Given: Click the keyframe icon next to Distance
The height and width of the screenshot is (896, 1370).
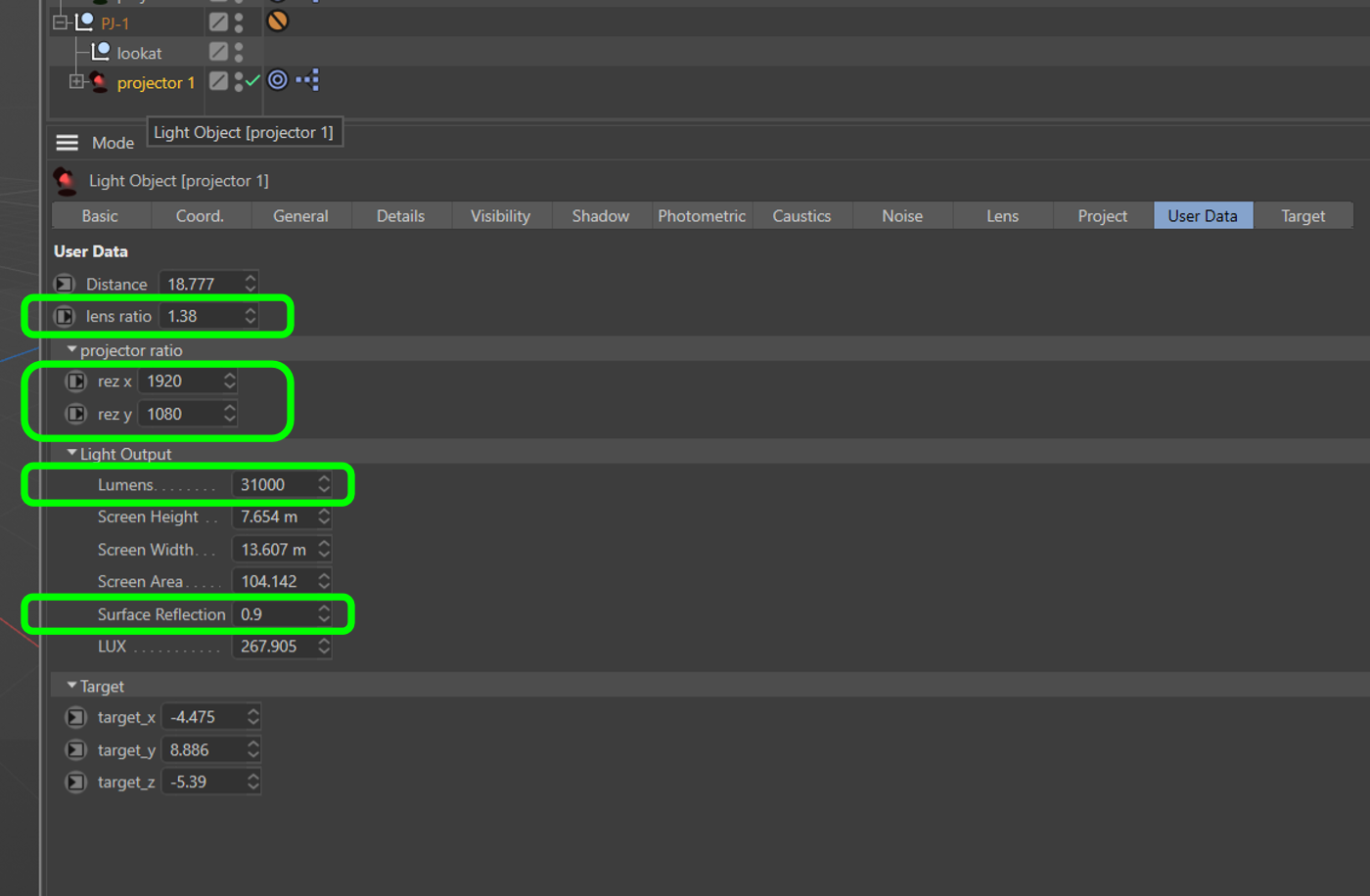Looking at the screenshot, I should click(x=65, y=284).
